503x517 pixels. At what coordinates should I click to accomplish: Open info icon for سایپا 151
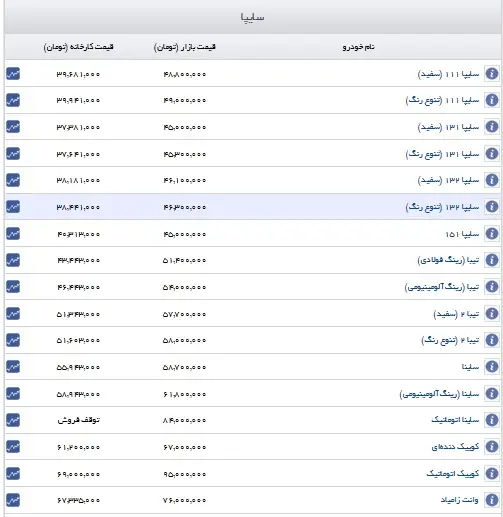[492, 234]
